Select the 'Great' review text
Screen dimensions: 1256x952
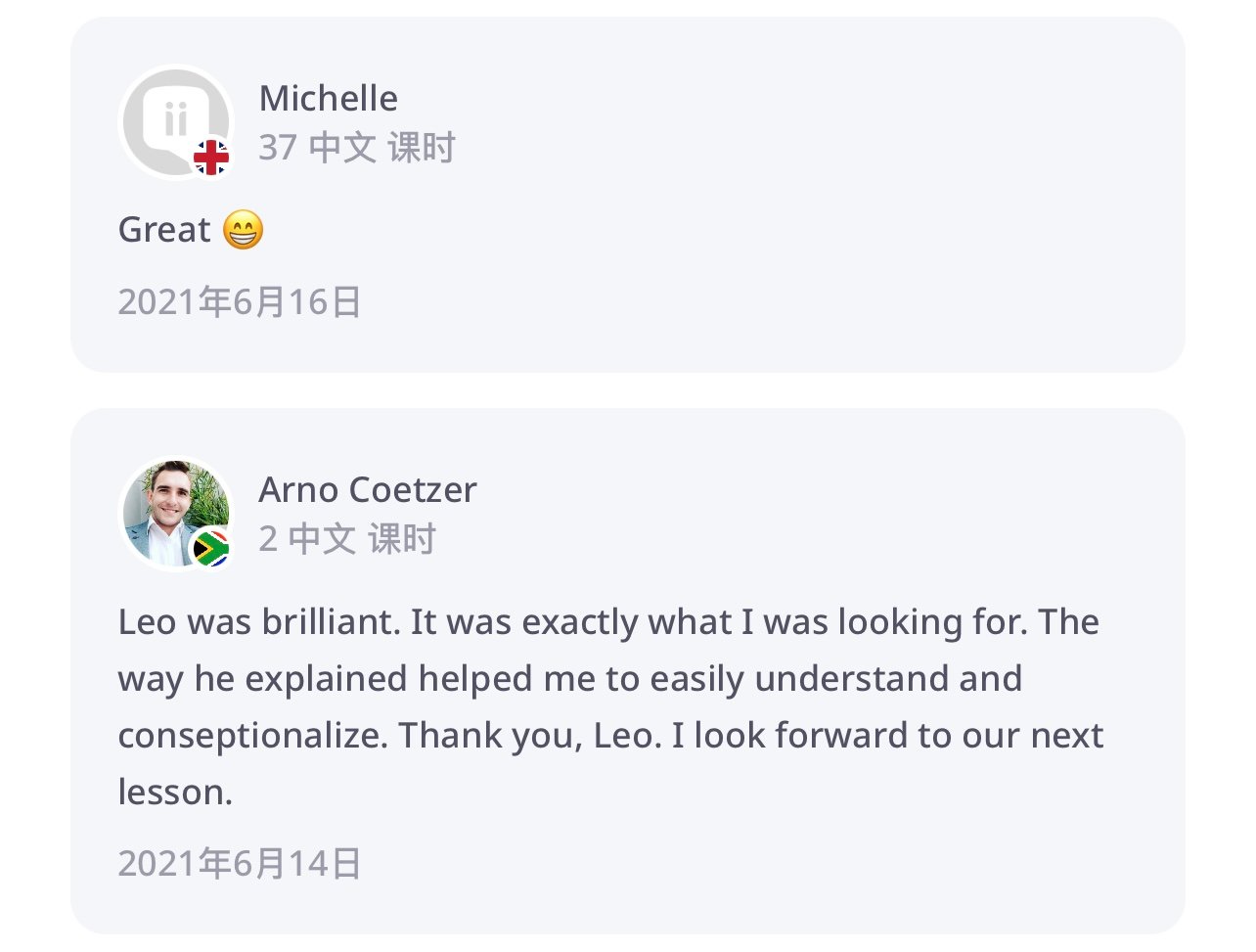point(163,230)
